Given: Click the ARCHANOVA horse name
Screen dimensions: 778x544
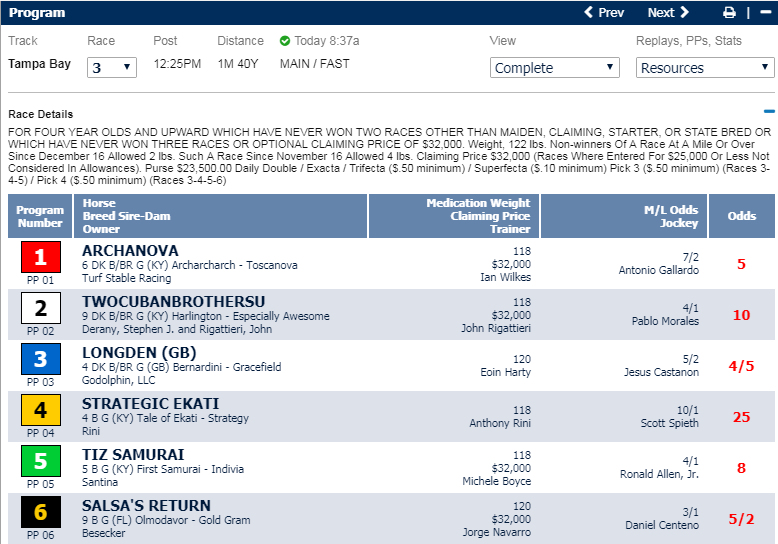Looking at the screenshot, I should 130,251.
